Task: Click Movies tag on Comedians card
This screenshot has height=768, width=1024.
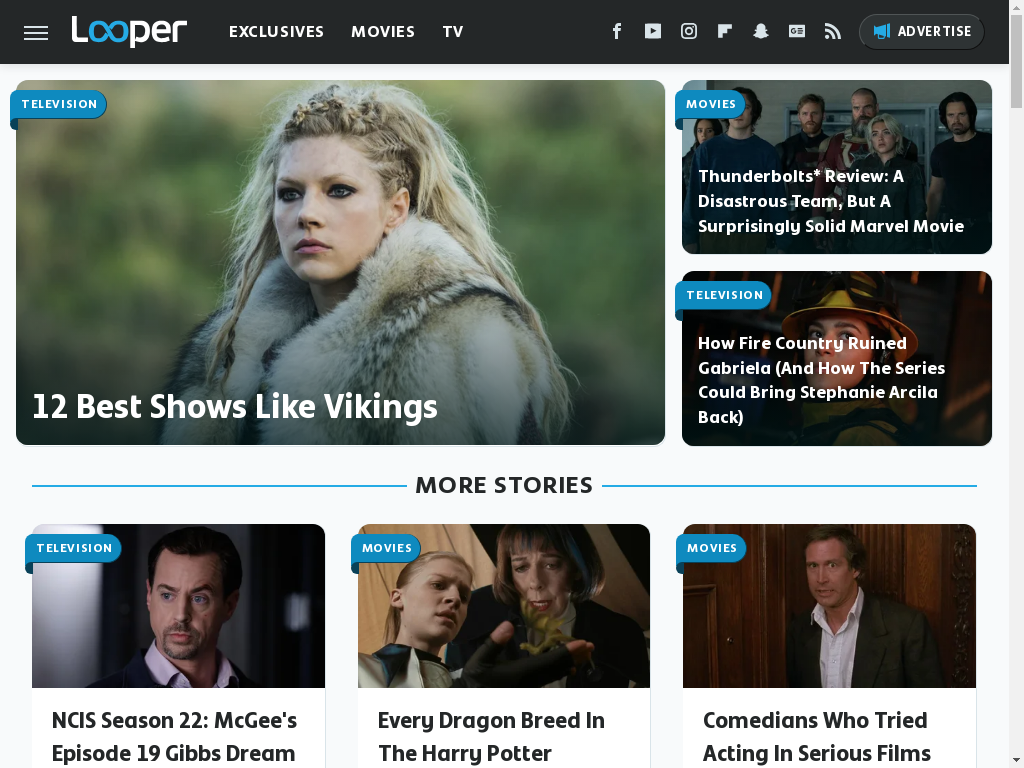Action: (x=711, y=549)
